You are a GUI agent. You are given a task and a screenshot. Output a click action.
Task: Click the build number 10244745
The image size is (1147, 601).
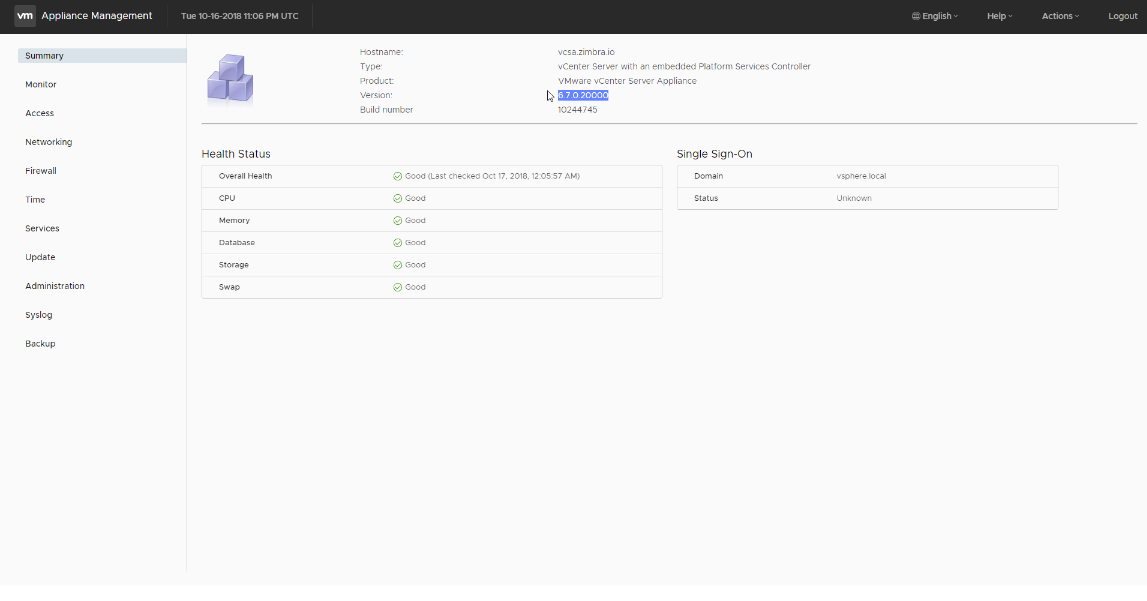(x=577, y=110)
